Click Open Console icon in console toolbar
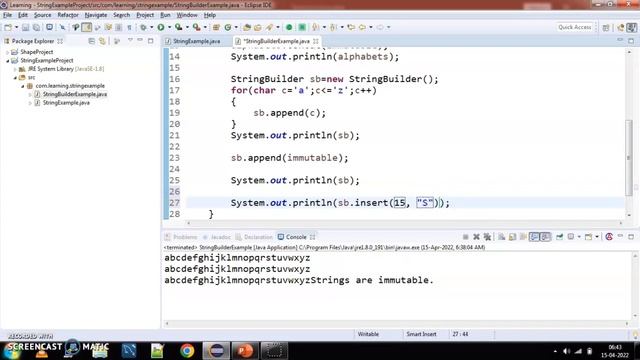 pos(588,237)
